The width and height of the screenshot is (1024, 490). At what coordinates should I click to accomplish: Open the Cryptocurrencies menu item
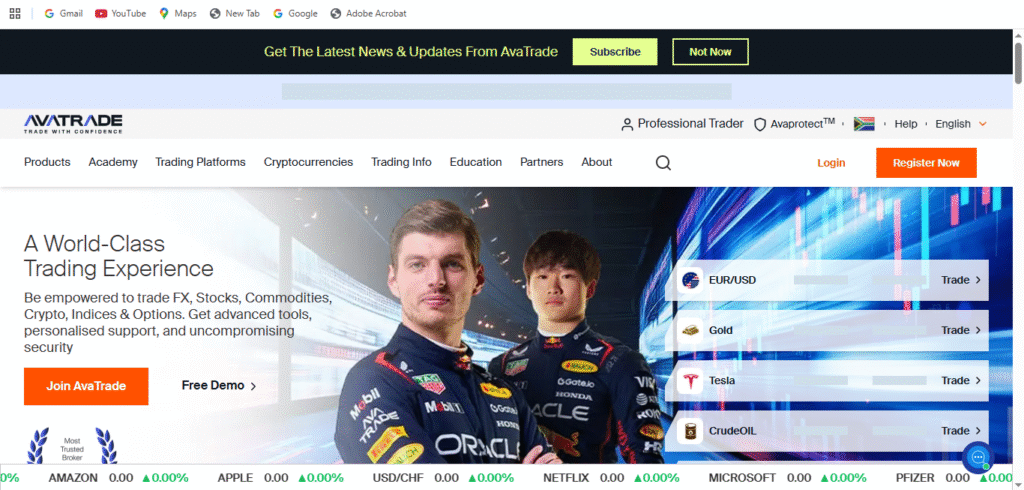coord(308,162)
